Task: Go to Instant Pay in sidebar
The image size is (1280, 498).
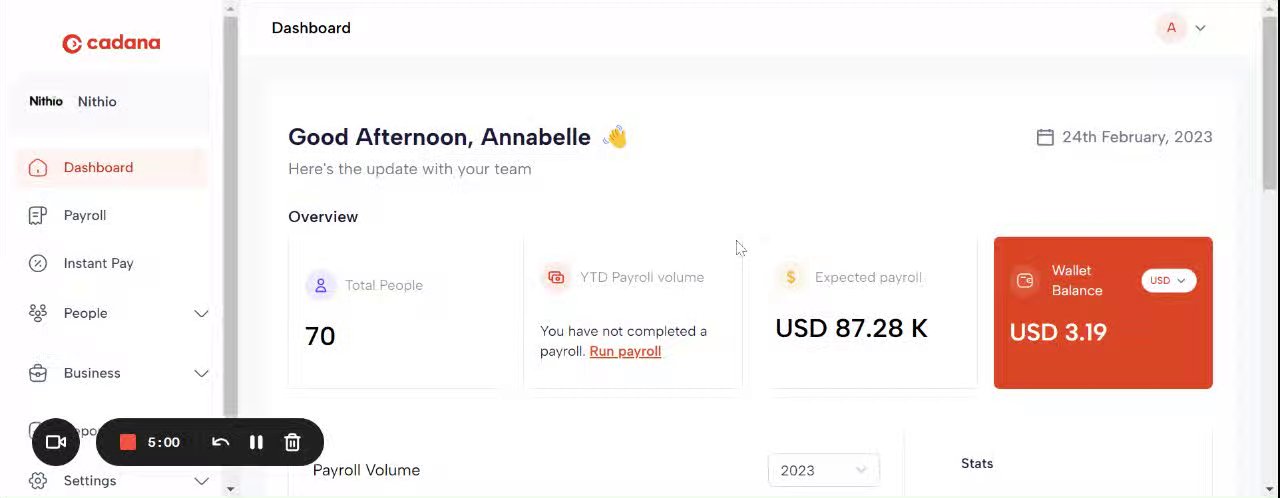Action: click(98, 263)
